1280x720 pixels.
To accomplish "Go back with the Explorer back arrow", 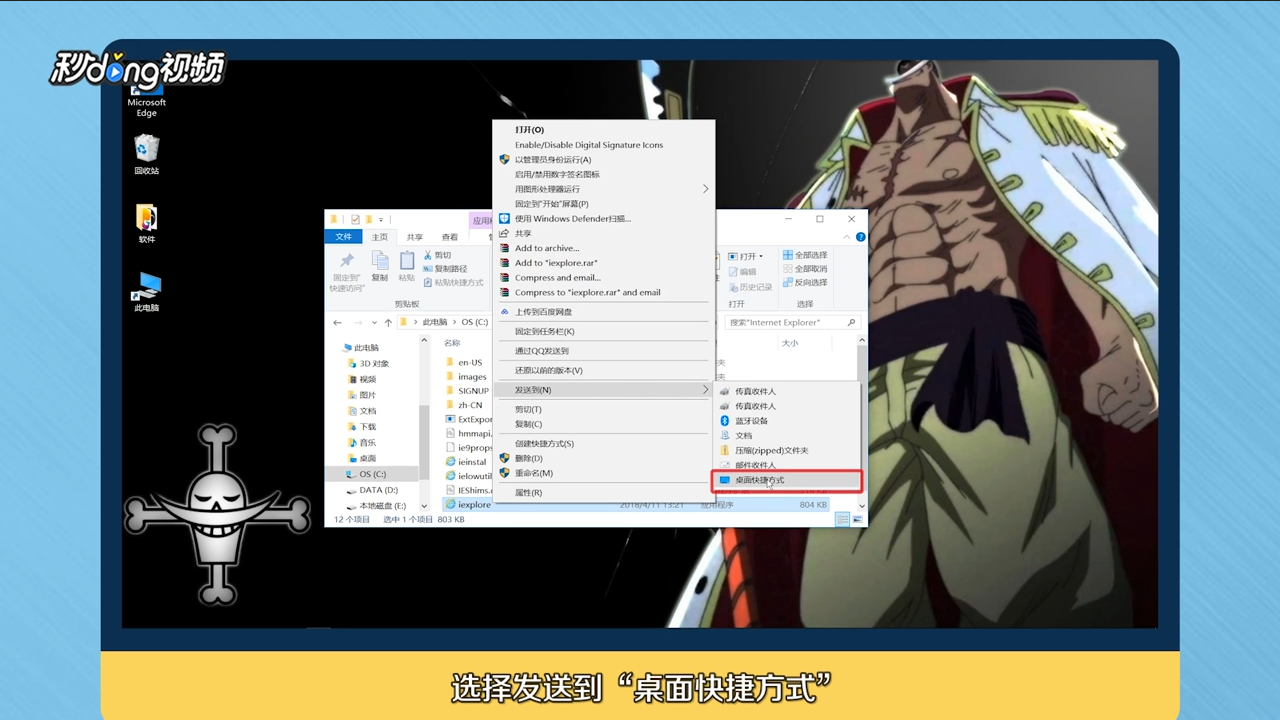I will 337,322.
